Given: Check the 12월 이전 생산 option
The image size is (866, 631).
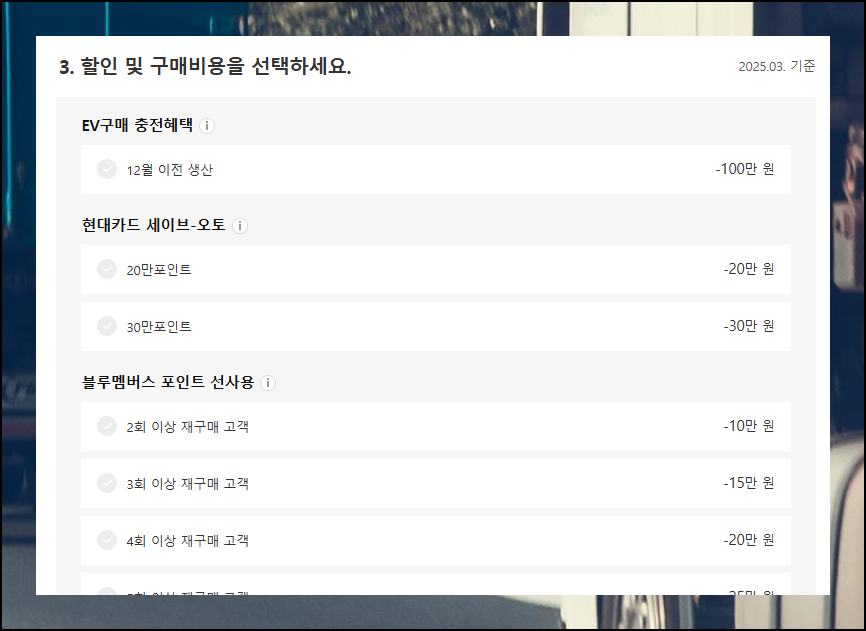Looking at the screenshot, I should coord(107,169).
